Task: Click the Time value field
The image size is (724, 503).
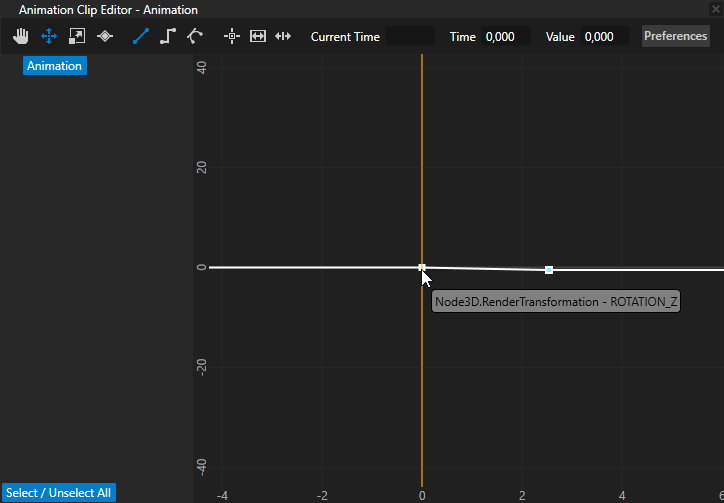Action: coord(505,37)
